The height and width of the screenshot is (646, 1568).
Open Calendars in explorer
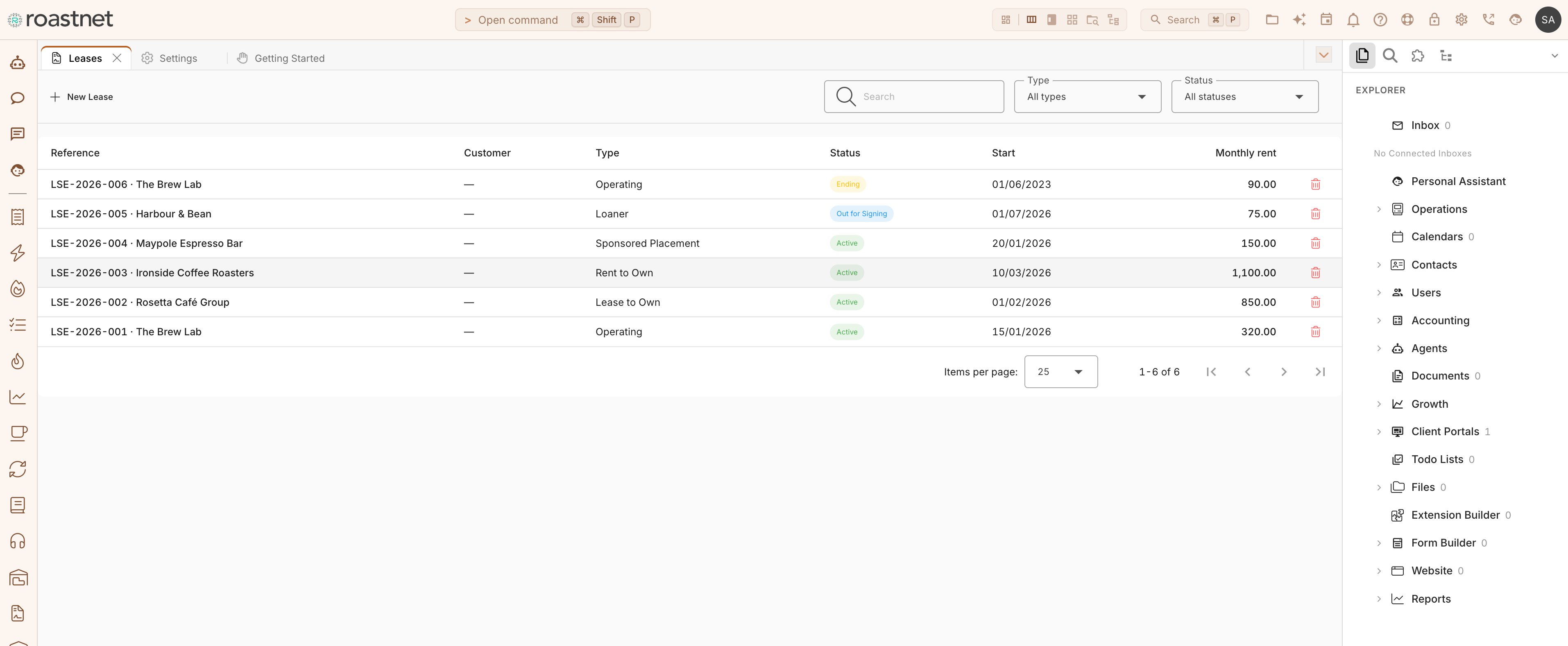(x=1434, y=237)
